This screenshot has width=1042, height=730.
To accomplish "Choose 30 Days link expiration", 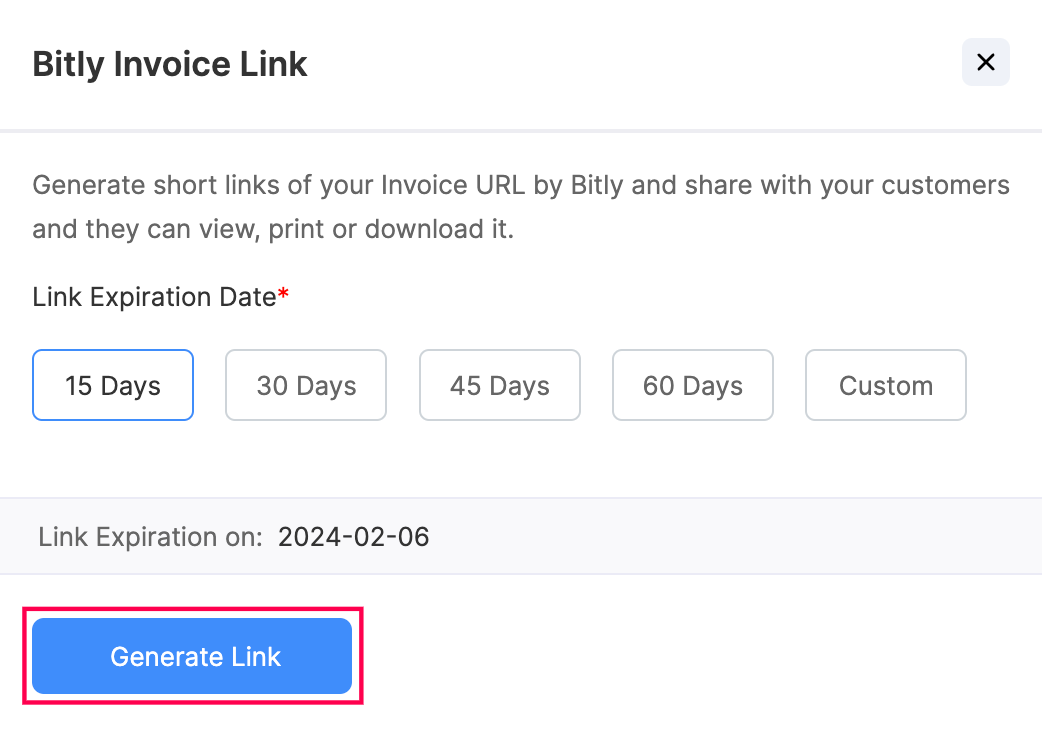I will (306, 385).
